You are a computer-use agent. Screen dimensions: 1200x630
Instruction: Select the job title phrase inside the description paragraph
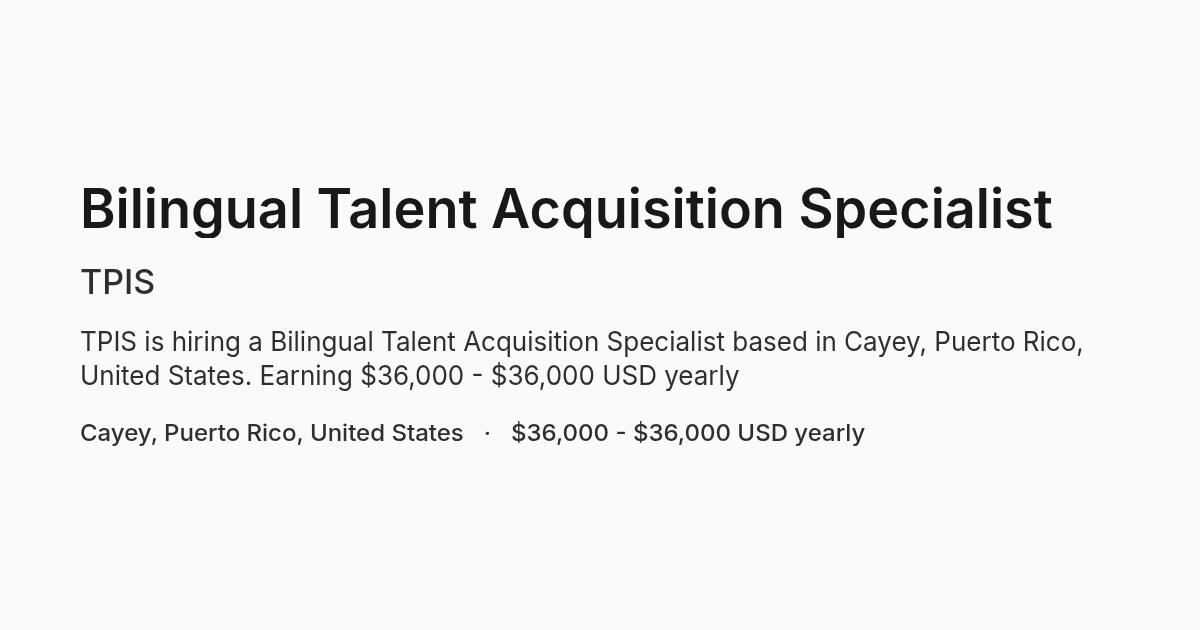click(497, 343)
